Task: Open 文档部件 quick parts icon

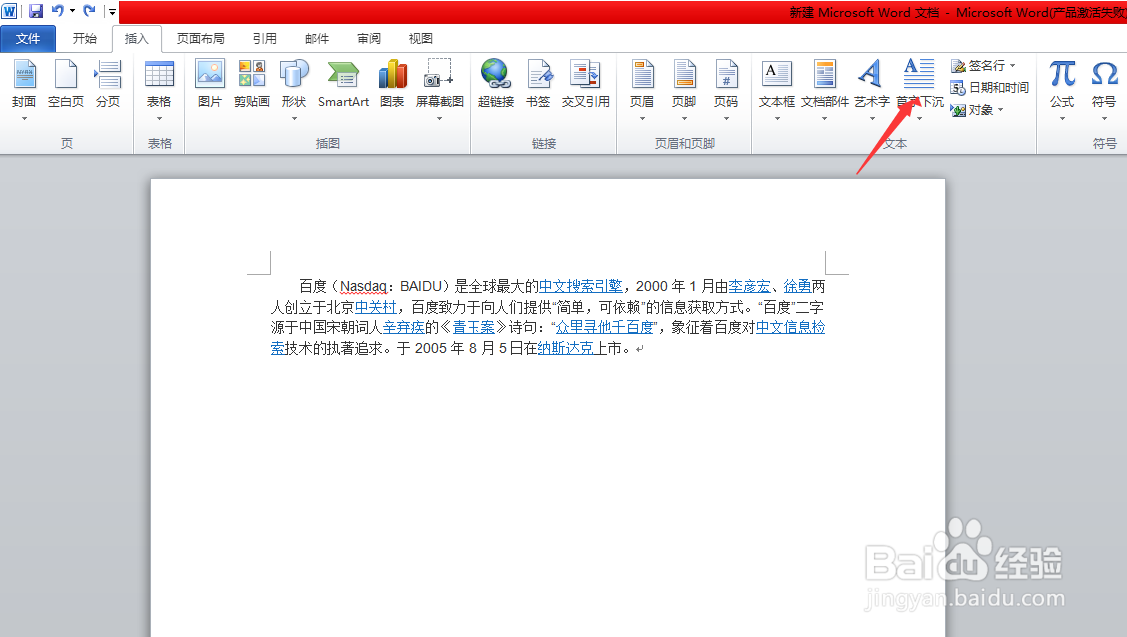Action: tap(824, 75)
